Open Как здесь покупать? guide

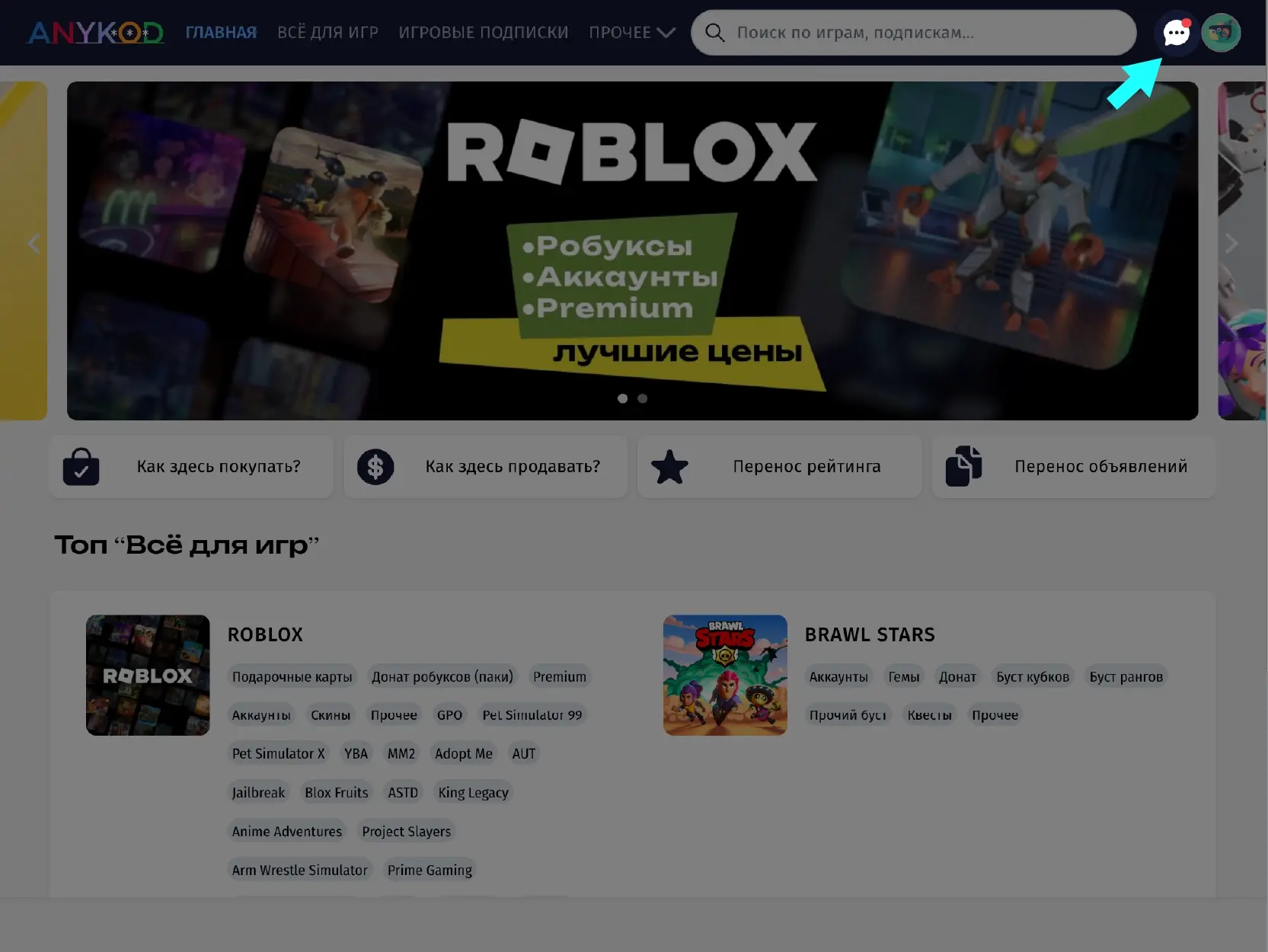pyautogui.click(x=191, y=467)
